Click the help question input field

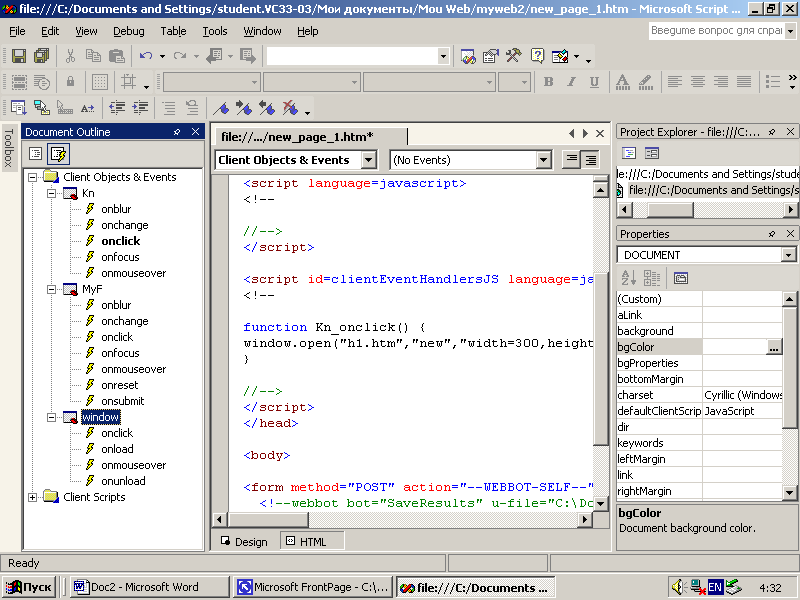[717, 31]
